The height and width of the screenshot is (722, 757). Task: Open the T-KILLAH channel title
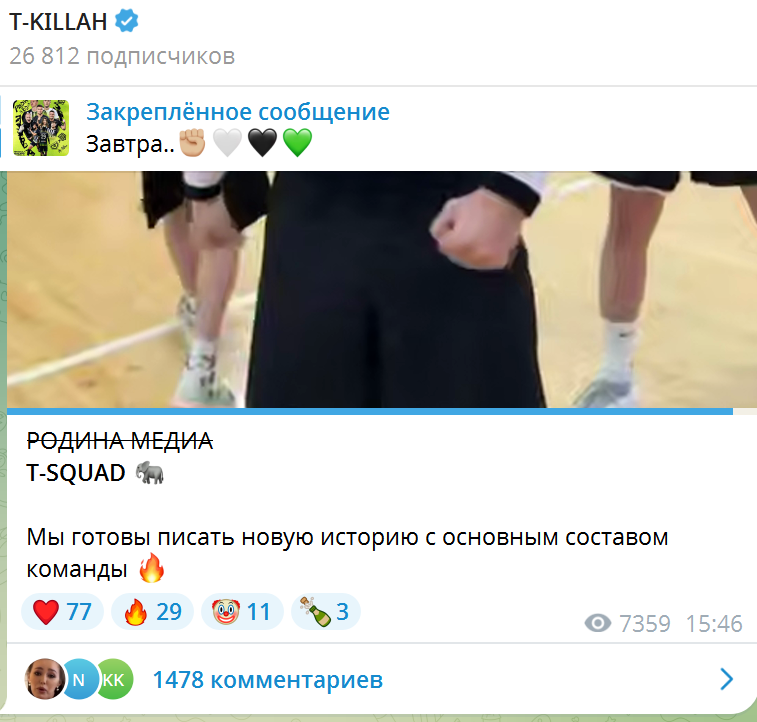click(58, 22)
